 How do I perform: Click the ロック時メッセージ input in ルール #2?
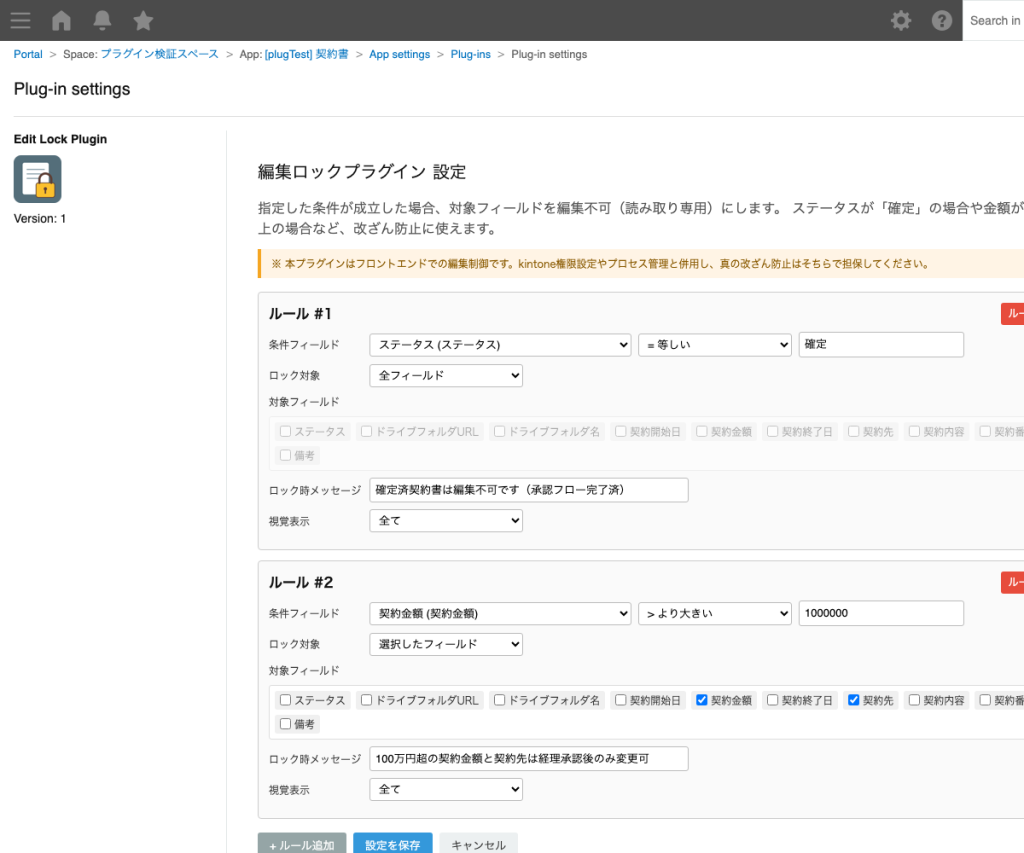pyautogui.click(x=528, y=758)
